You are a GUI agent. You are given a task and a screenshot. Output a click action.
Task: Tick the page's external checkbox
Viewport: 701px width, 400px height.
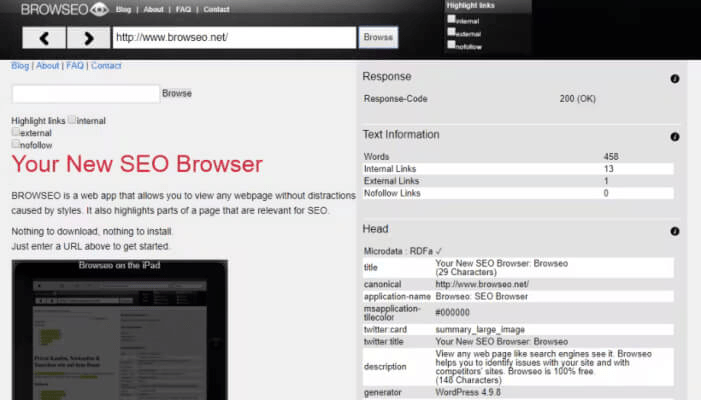point(16,131)
